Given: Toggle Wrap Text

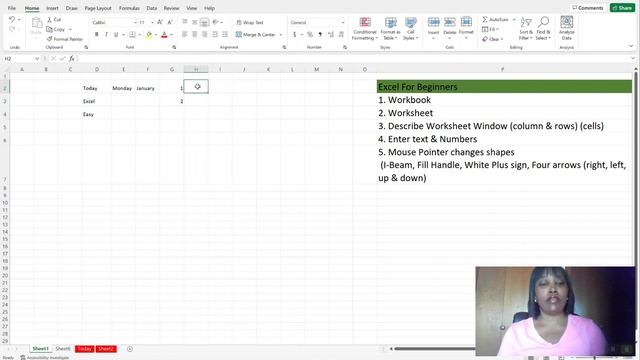Looking at the screenshot, I should pos(250,22).
